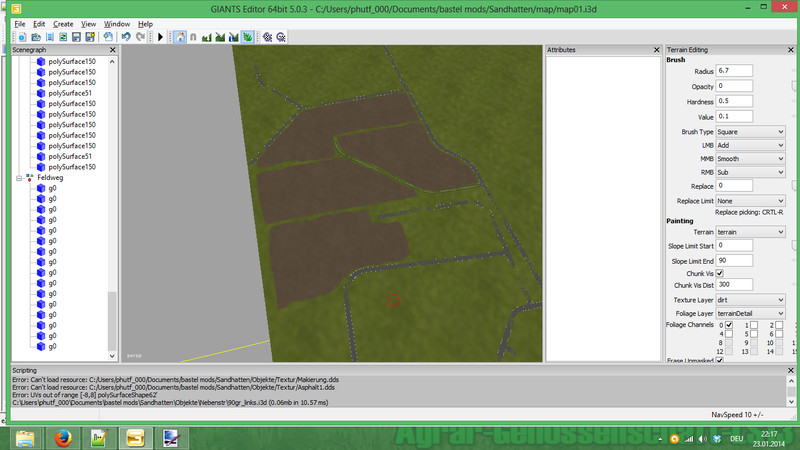The width and height of the screenshot is (800, 450).
Task: Select the terrain sculpt mode icon
Action: click(207, 37)
